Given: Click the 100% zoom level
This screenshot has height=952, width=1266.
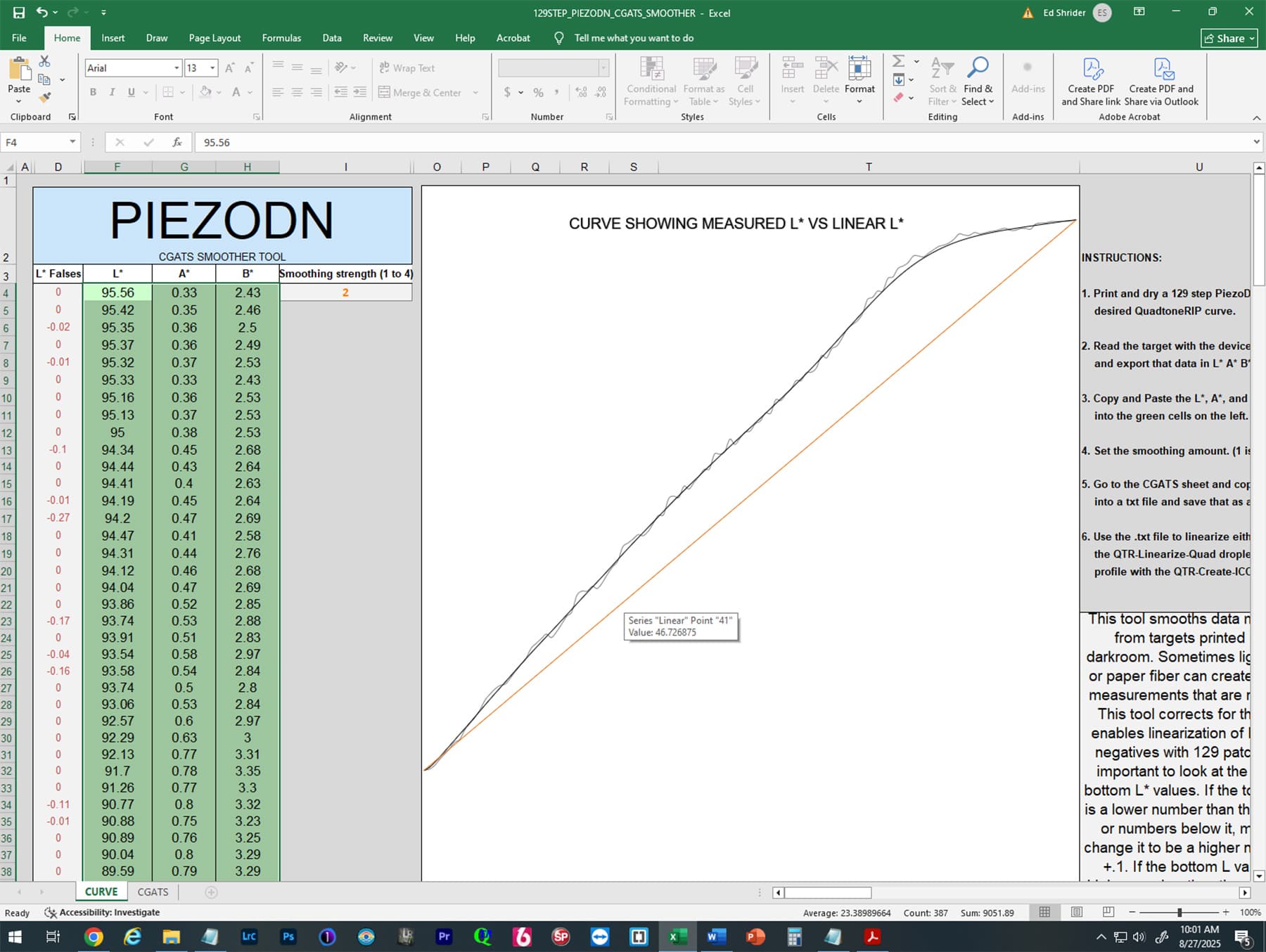Looking at the screenshot, I should (1250, 912).
